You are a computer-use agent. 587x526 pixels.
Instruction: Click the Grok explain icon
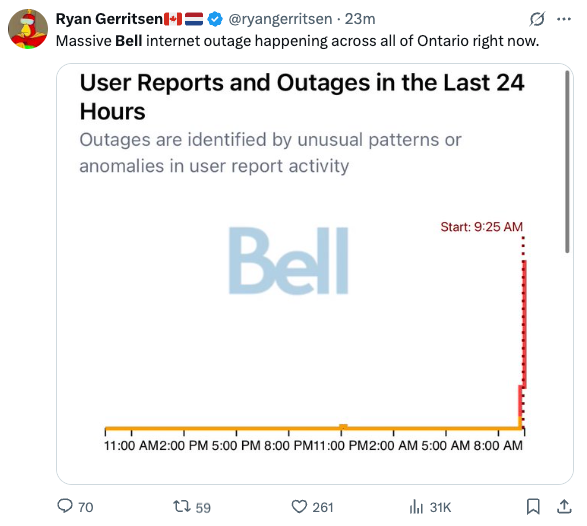click(x=537, y=19)
